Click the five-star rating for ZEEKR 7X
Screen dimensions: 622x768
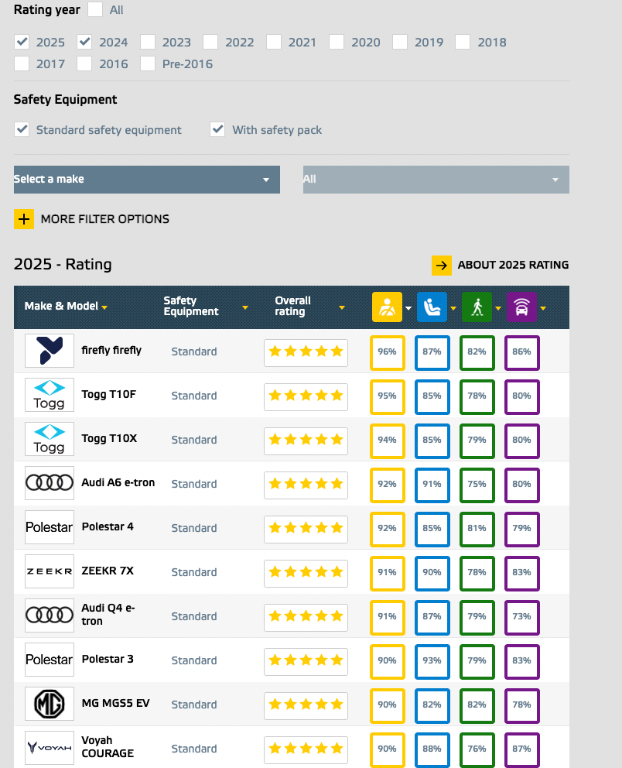(306, 573)
